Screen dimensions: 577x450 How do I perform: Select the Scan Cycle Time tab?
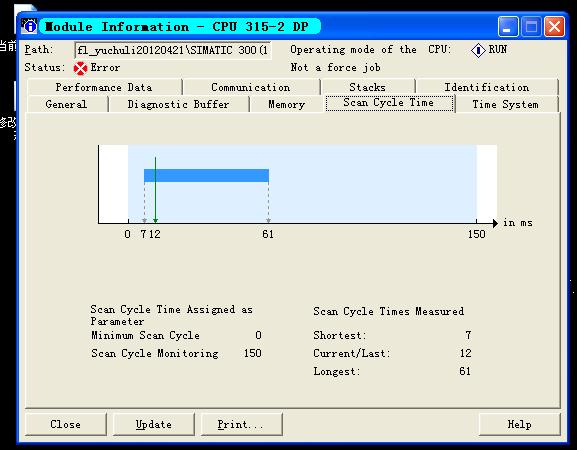(389, 103)
